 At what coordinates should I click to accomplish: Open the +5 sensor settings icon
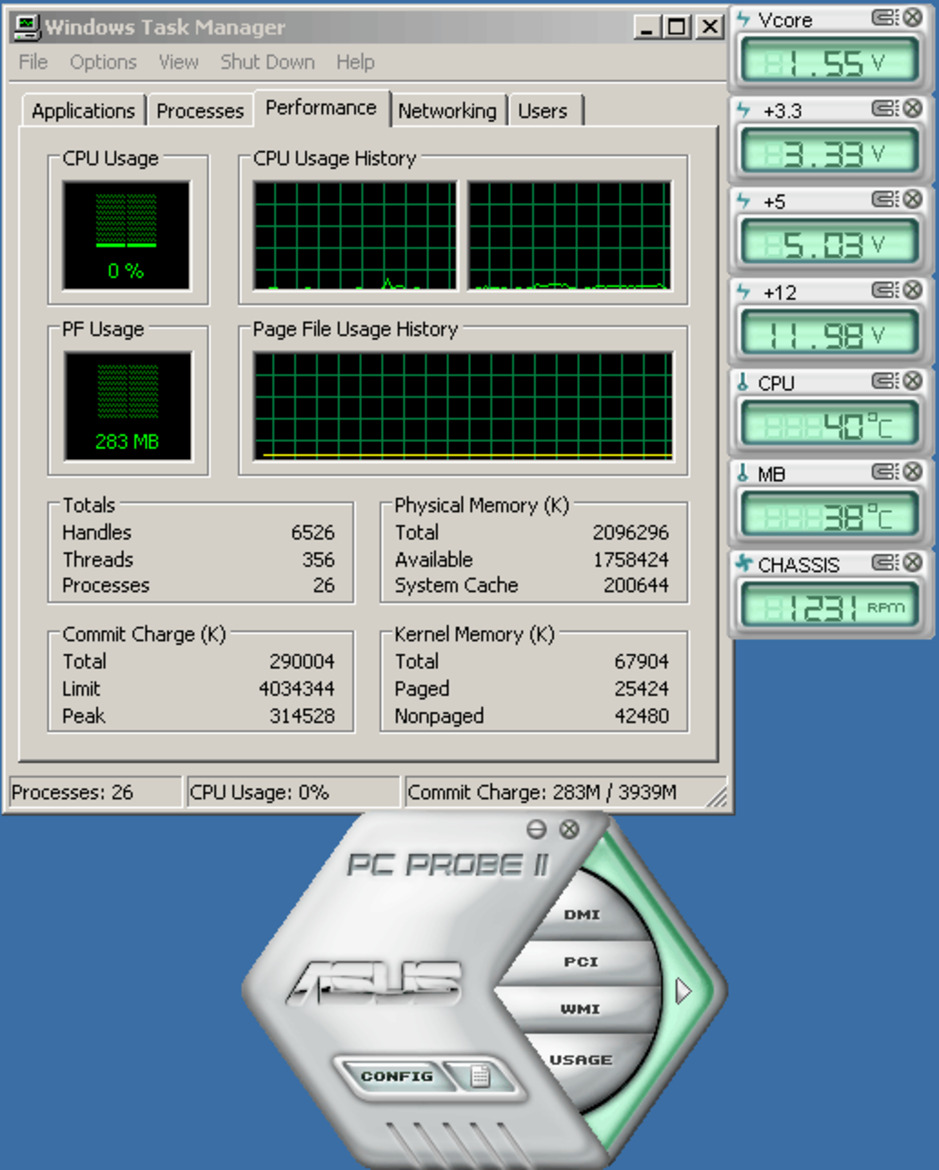(x=885, y=199)
